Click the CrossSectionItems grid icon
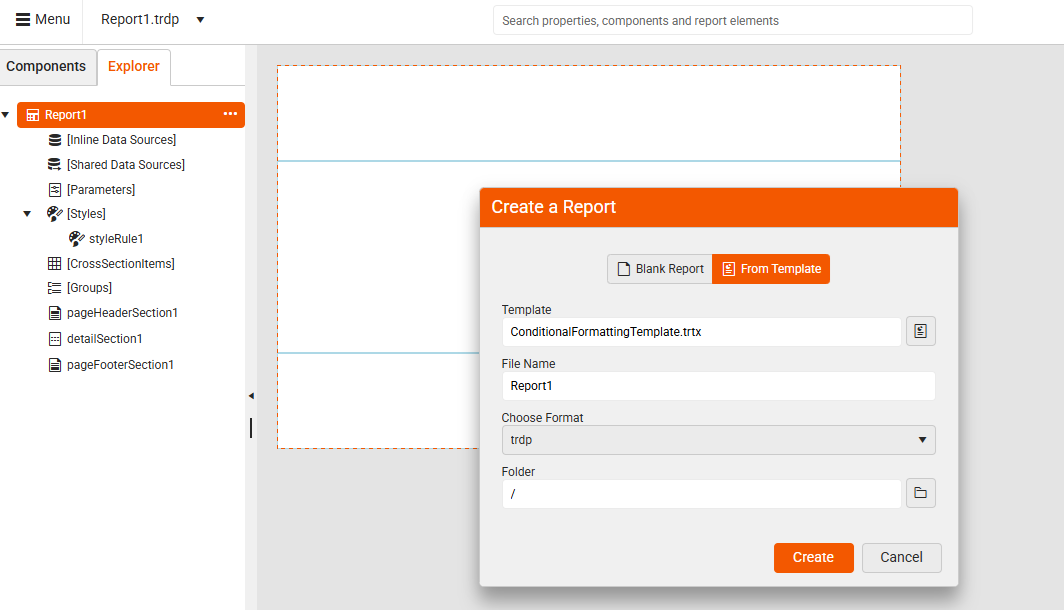1064x610 pixels. coord(54,263)
